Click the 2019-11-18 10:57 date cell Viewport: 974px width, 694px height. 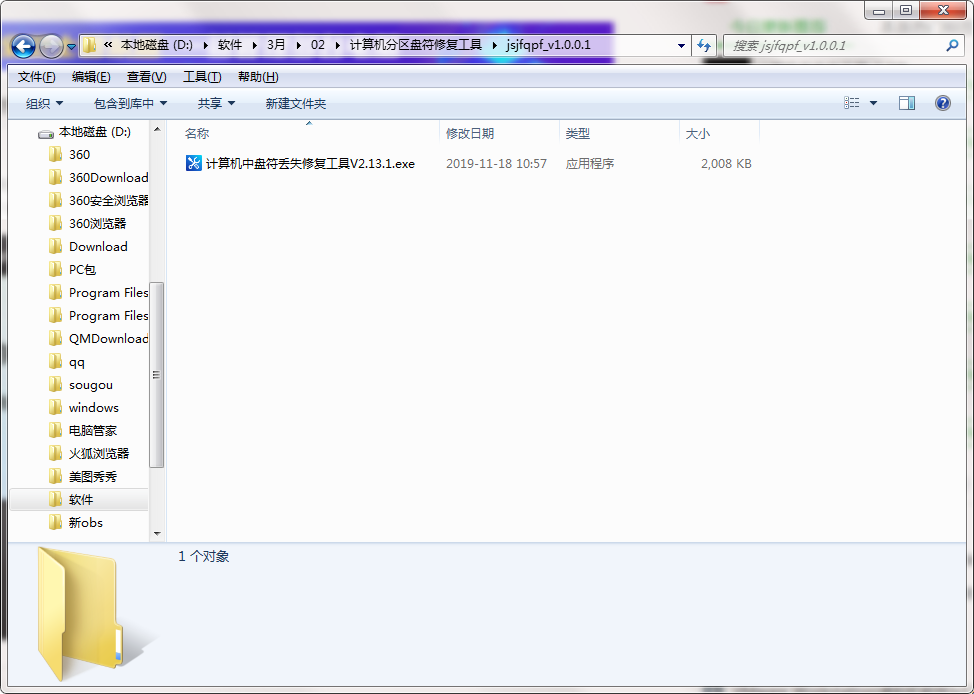(496, 163)
